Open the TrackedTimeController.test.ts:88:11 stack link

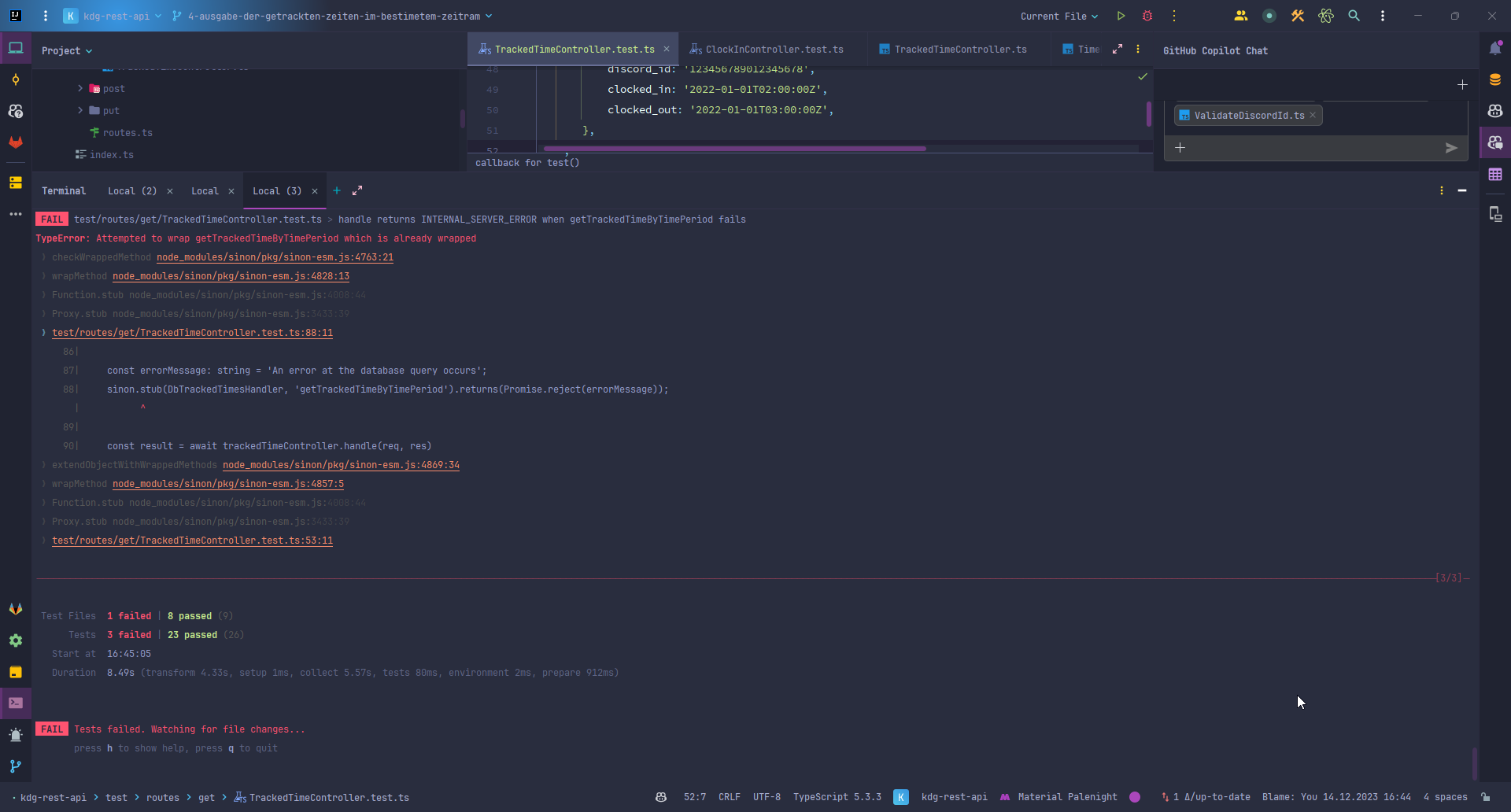(x=192, y=333)
